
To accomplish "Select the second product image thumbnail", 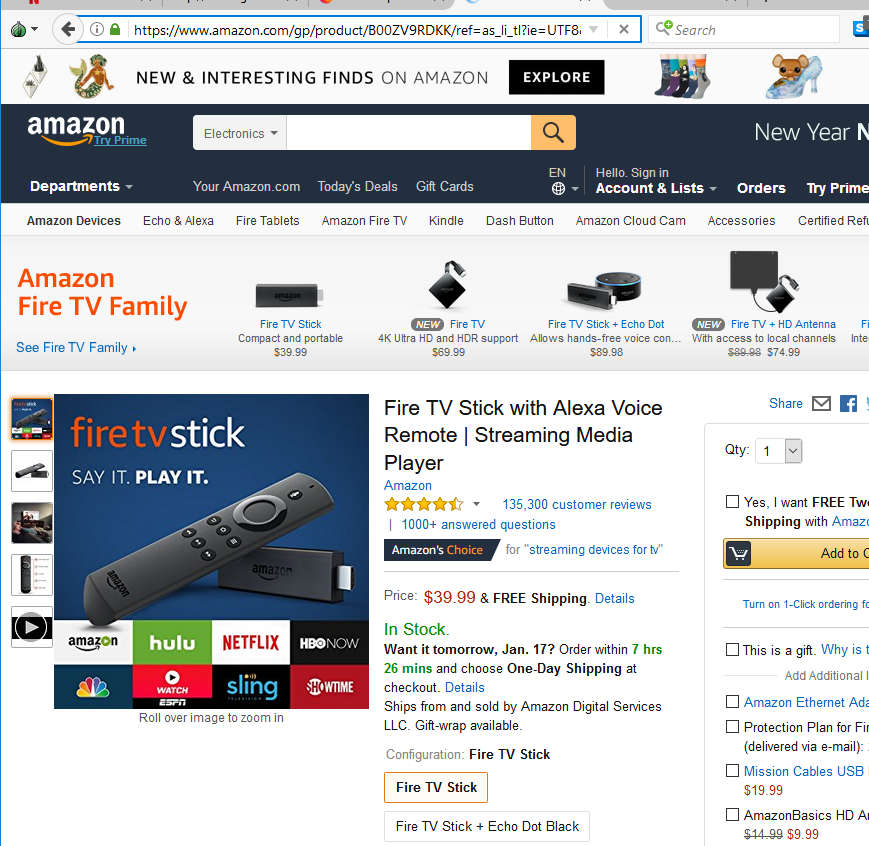I will 32,471.
